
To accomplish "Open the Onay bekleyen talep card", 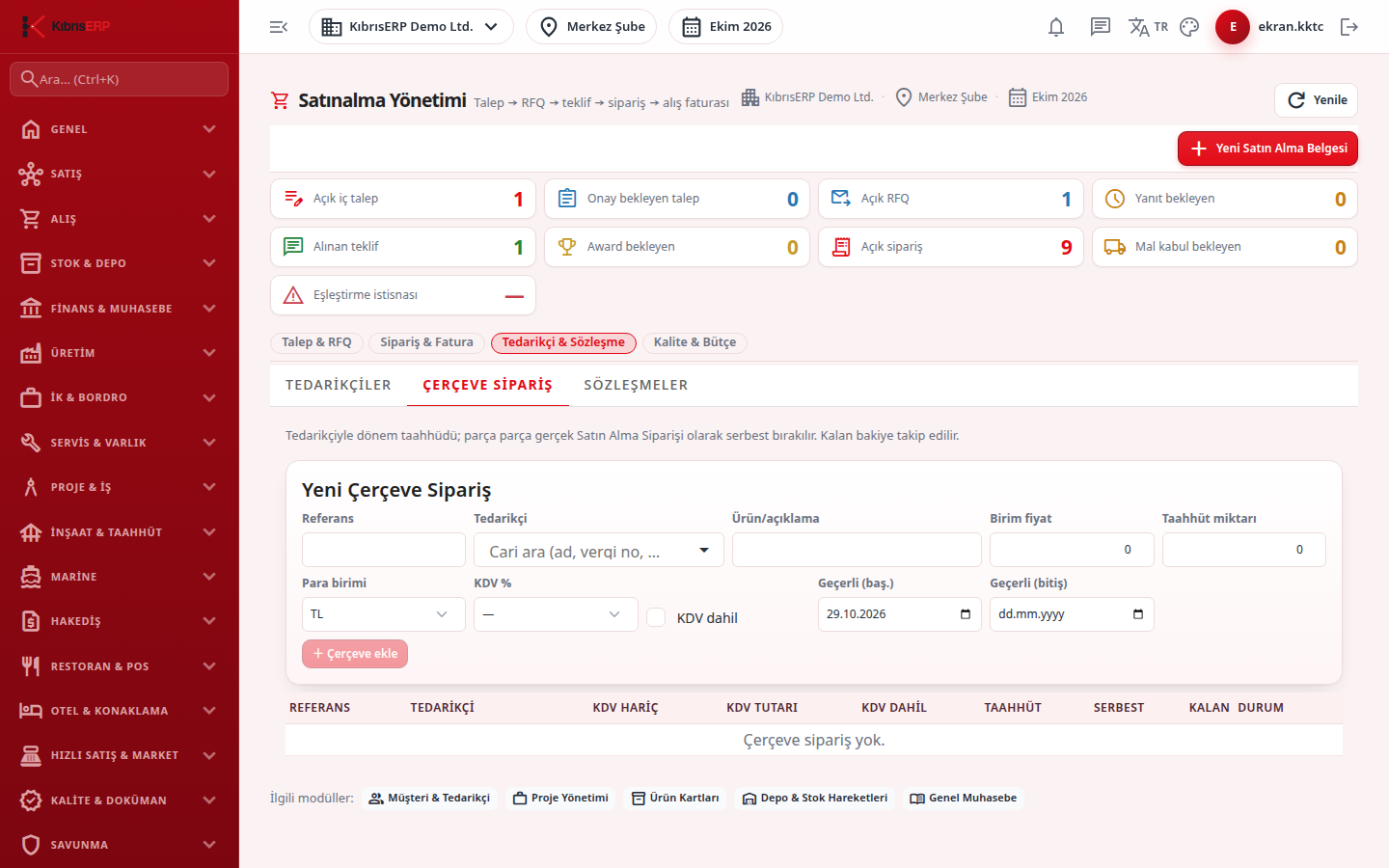I will [x=677, y=199].
